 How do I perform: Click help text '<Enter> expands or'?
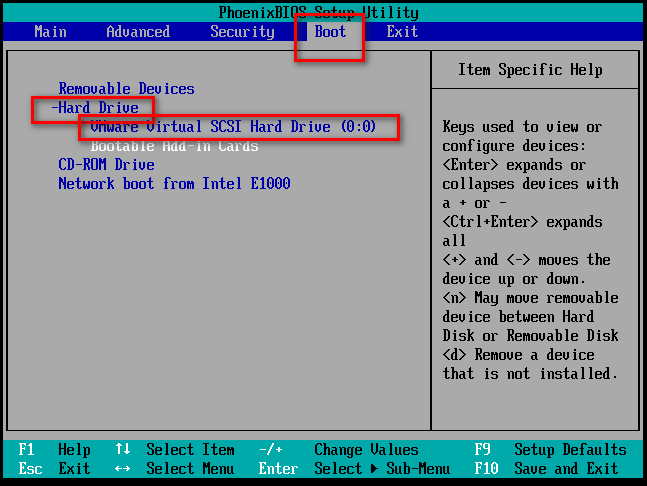pos(514,165)
